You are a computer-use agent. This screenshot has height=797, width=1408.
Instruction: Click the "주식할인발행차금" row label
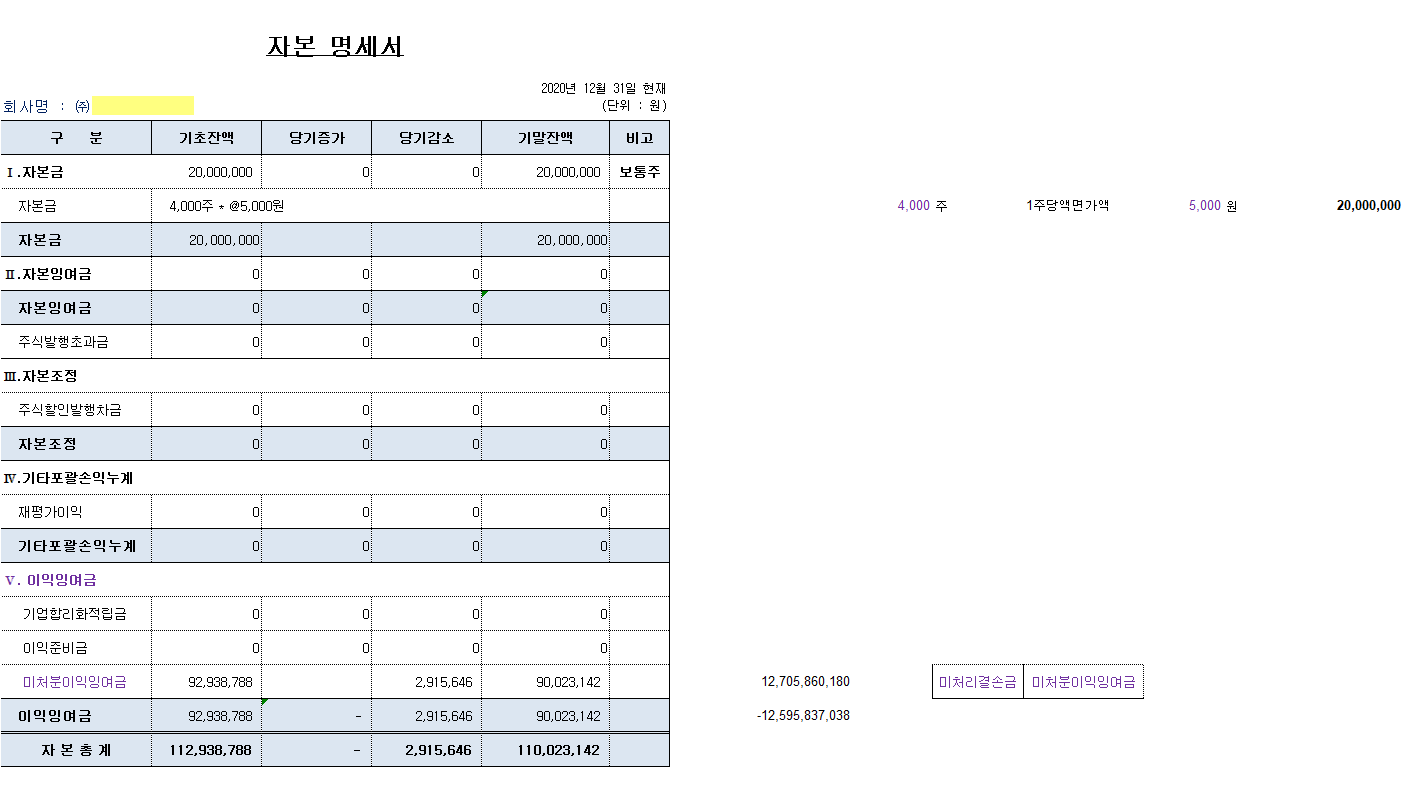[70, 410]
